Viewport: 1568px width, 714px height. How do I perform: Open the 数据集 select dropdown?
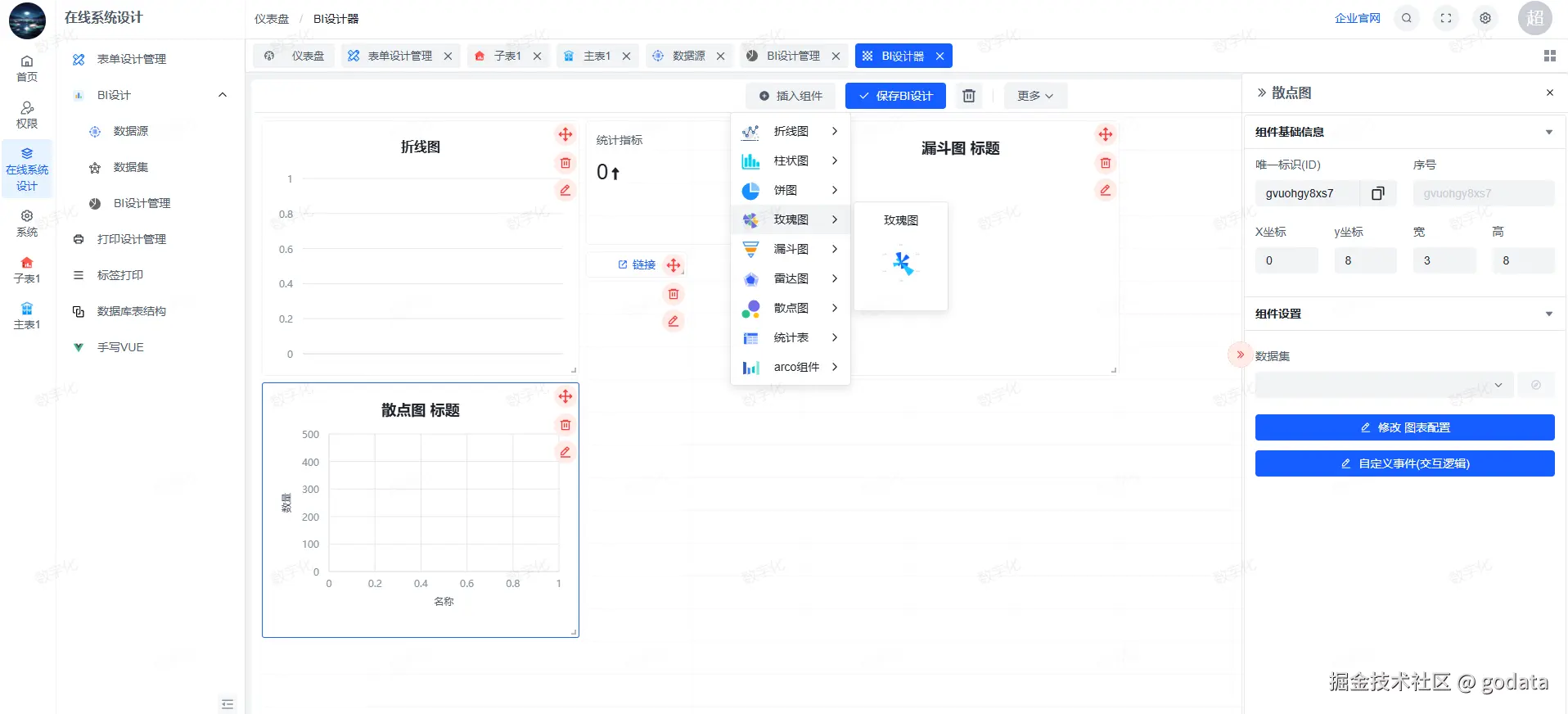pos(1384,385)
